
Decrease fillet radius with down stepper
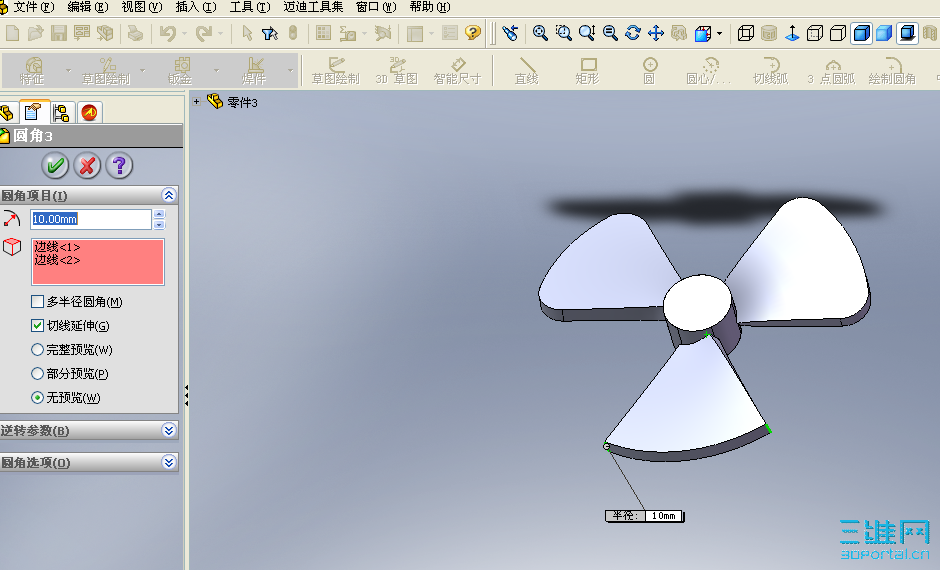tap(159, 225)
